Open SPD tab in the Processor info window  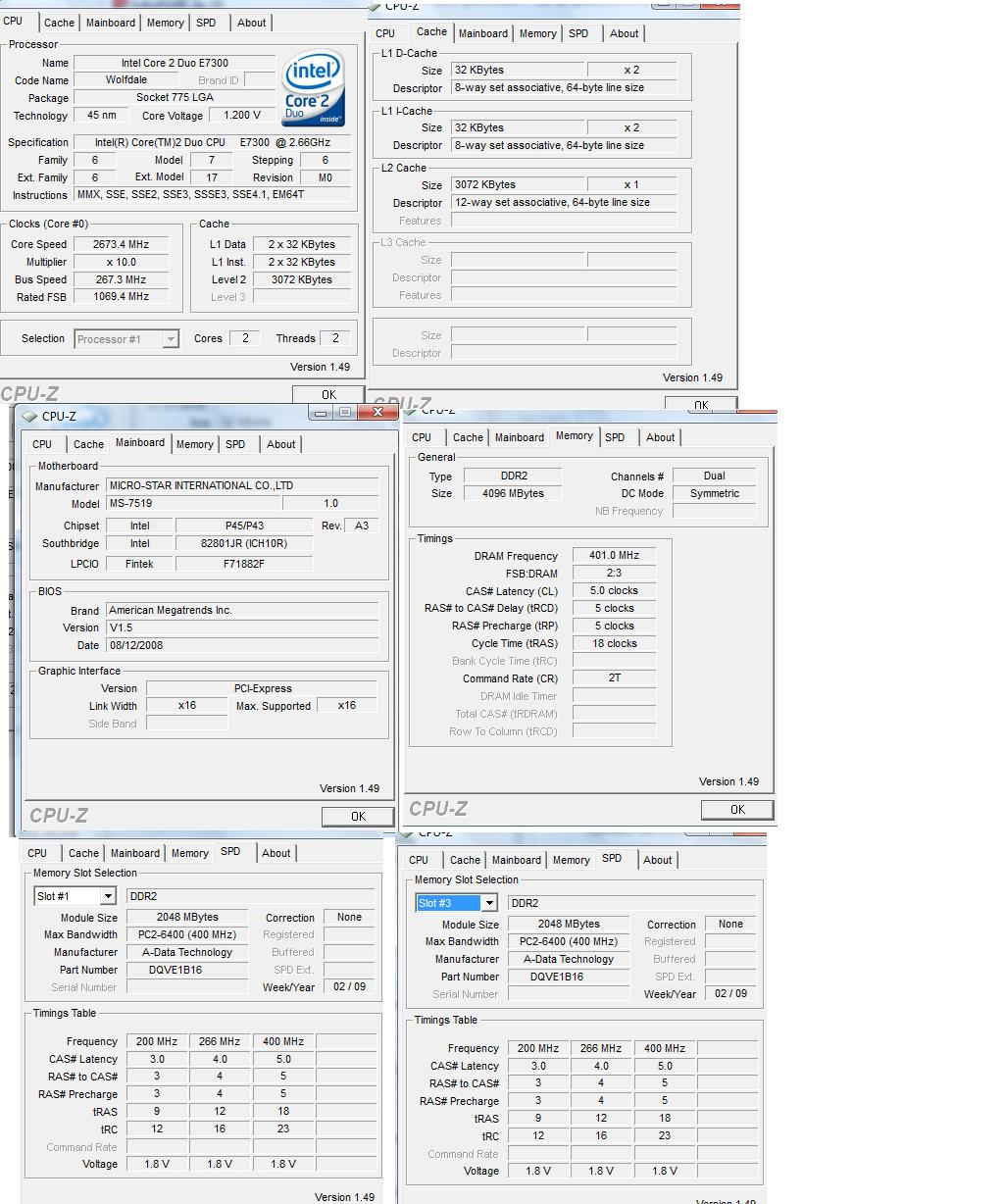[x=206, y=23]
